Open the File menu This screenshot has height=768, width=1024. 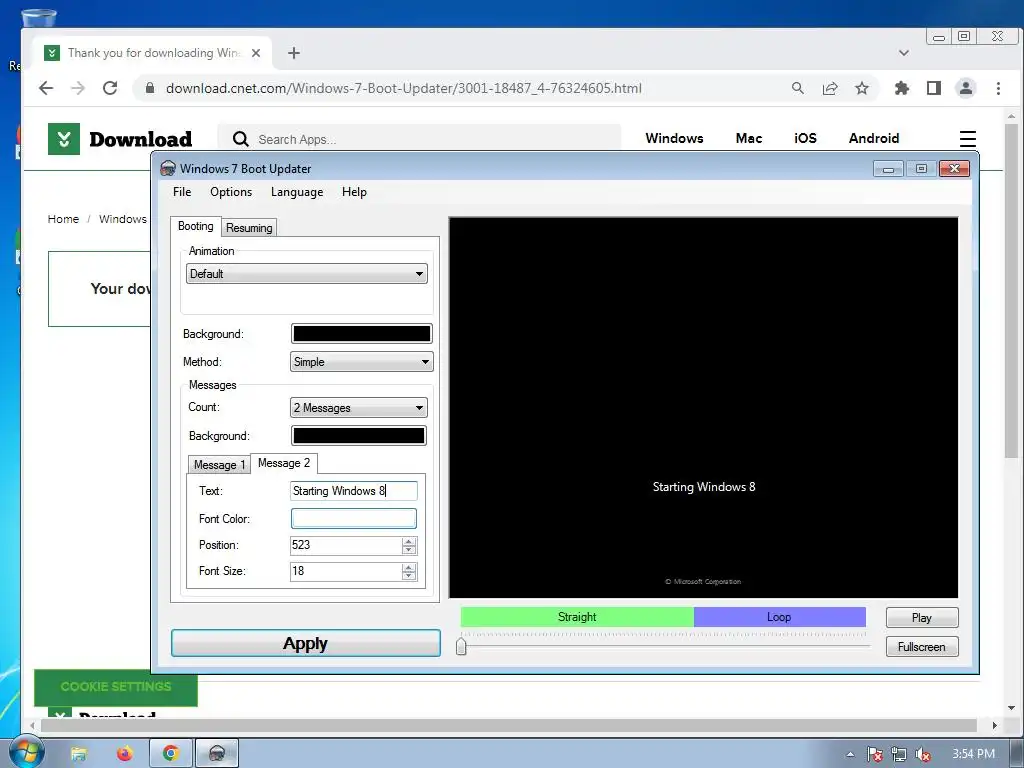[182, 192]
